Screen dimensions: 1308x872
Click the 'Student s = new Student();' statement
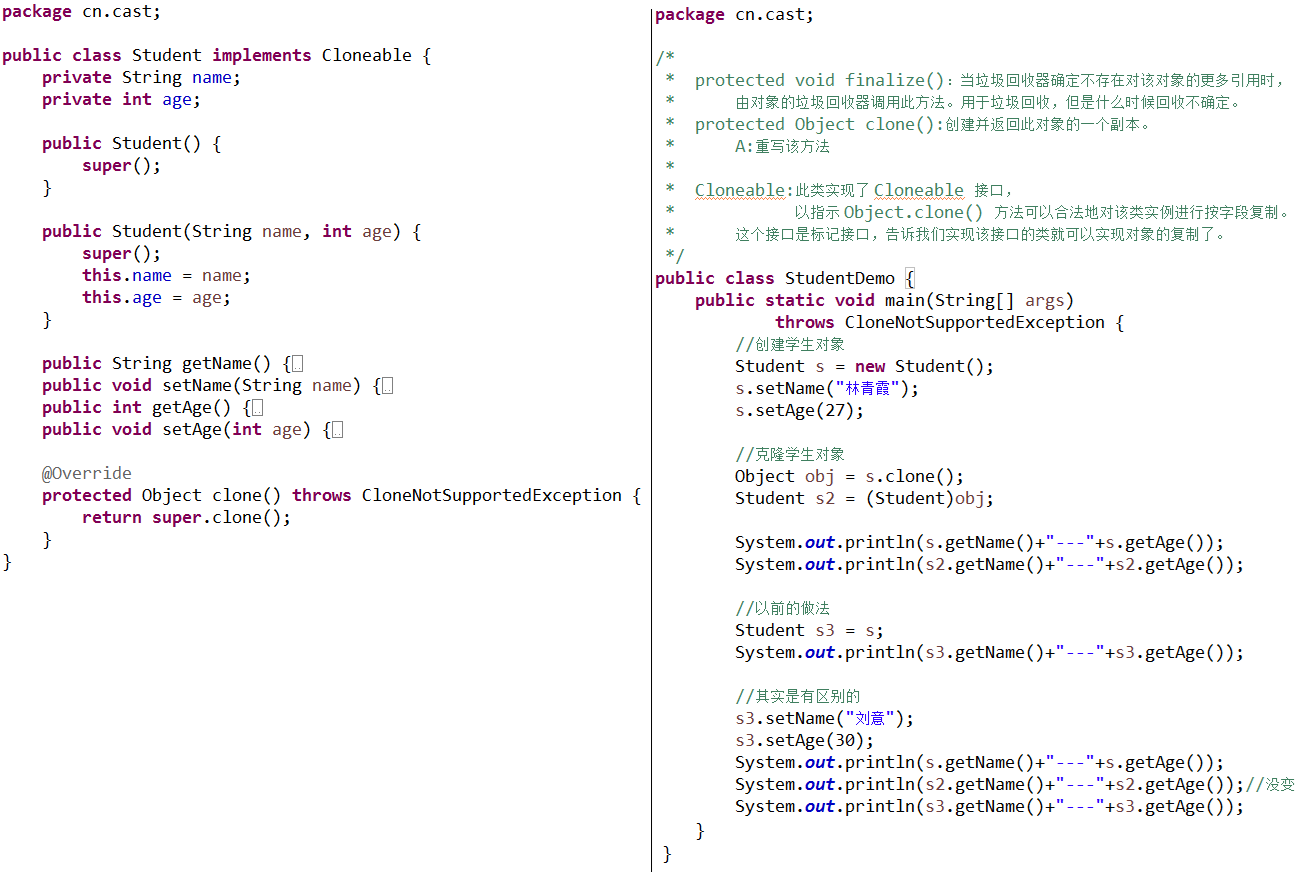864,366
